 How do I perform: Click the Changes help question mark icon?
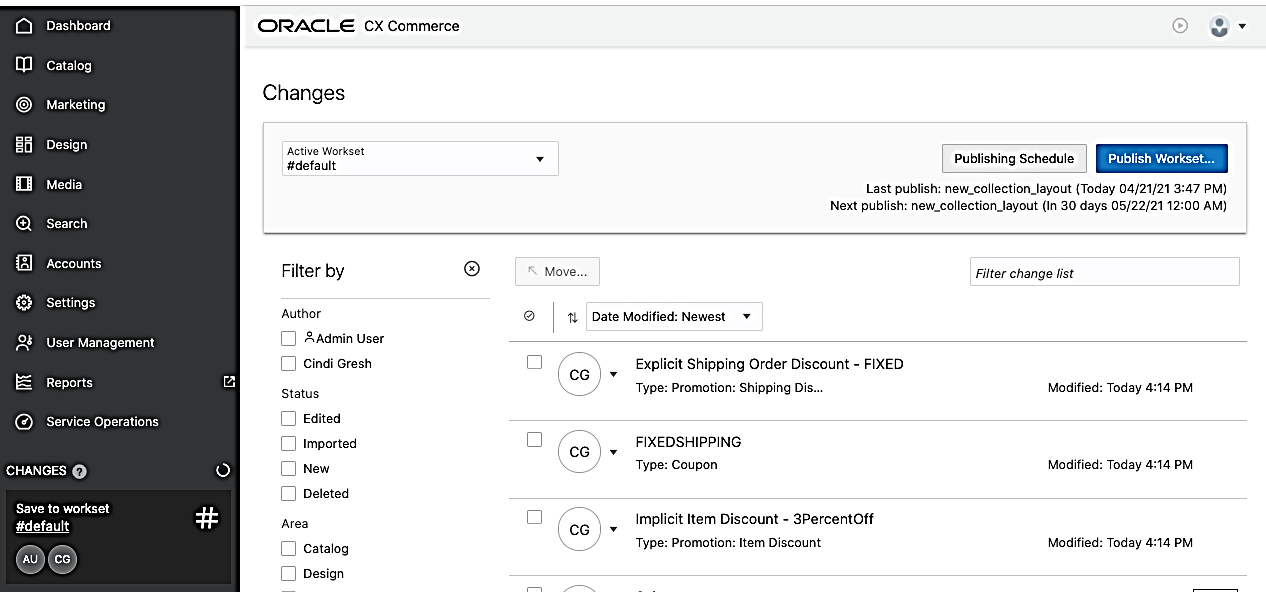click(x=80, y=471)
